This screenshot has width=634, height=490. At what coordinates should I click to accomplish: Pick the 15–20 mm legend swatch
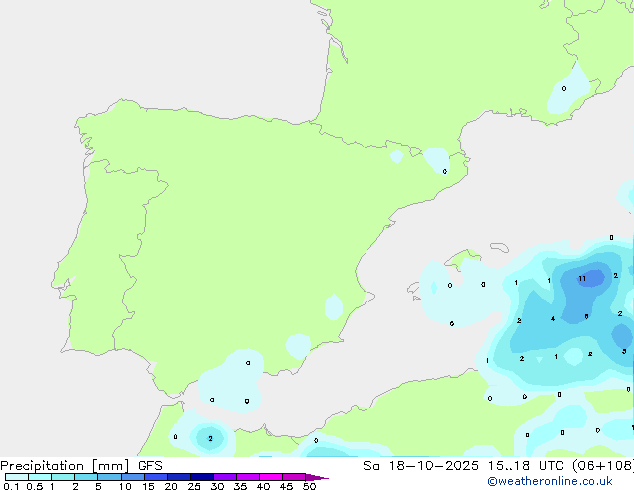click(156, 477)
